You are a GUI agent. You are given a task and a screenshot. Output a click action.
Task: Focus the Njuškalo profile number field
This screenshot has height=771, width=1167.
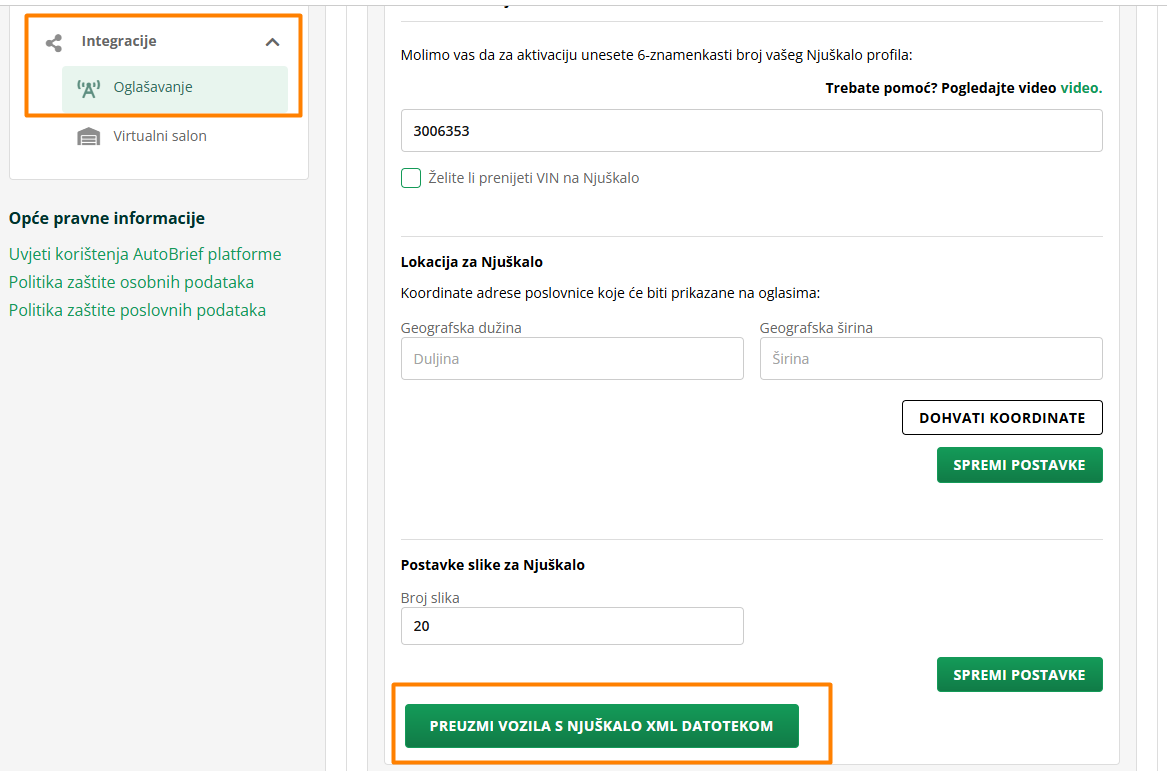click(x=751, y=131)
